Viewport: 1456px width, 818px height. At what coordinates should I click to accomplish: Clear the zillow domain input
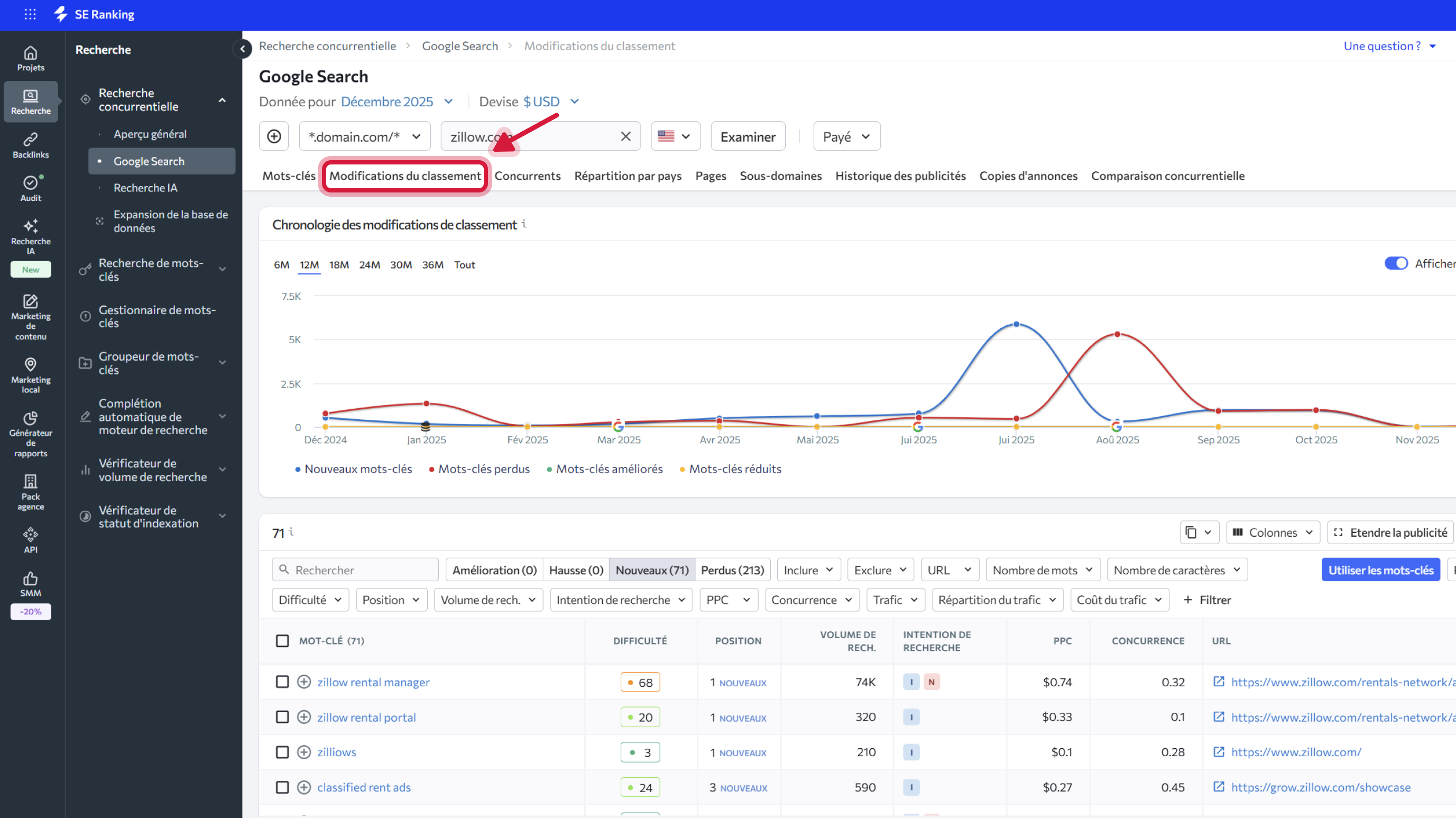(625, 136)
